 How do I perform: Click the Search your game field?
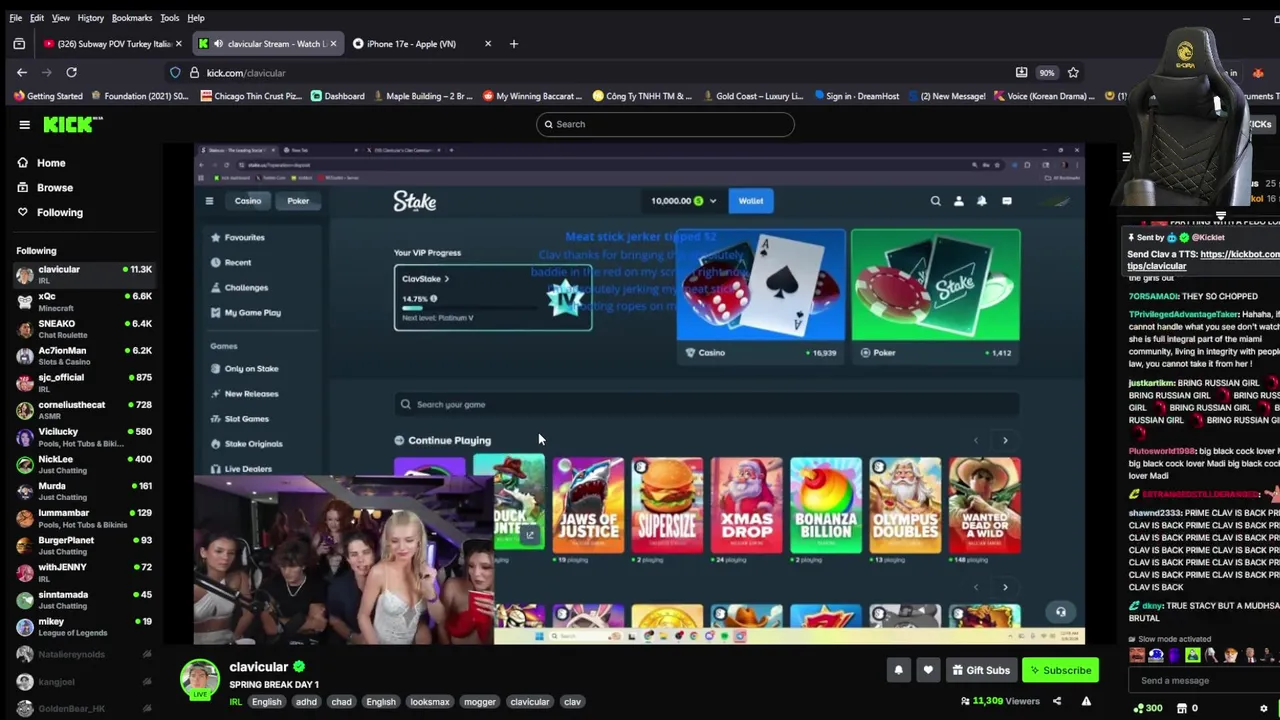705,404
